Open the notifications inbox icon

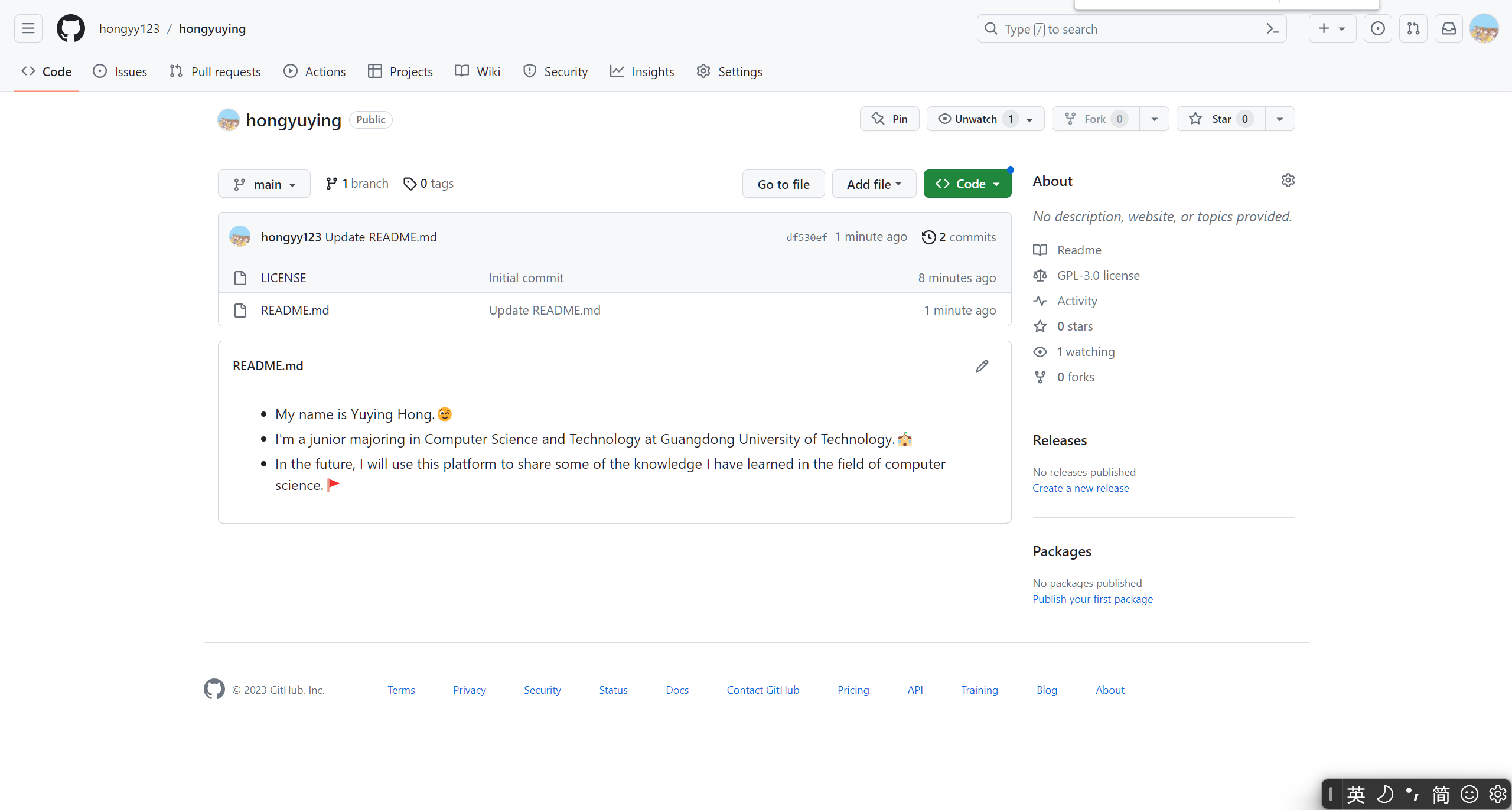tap(1448, 28)
